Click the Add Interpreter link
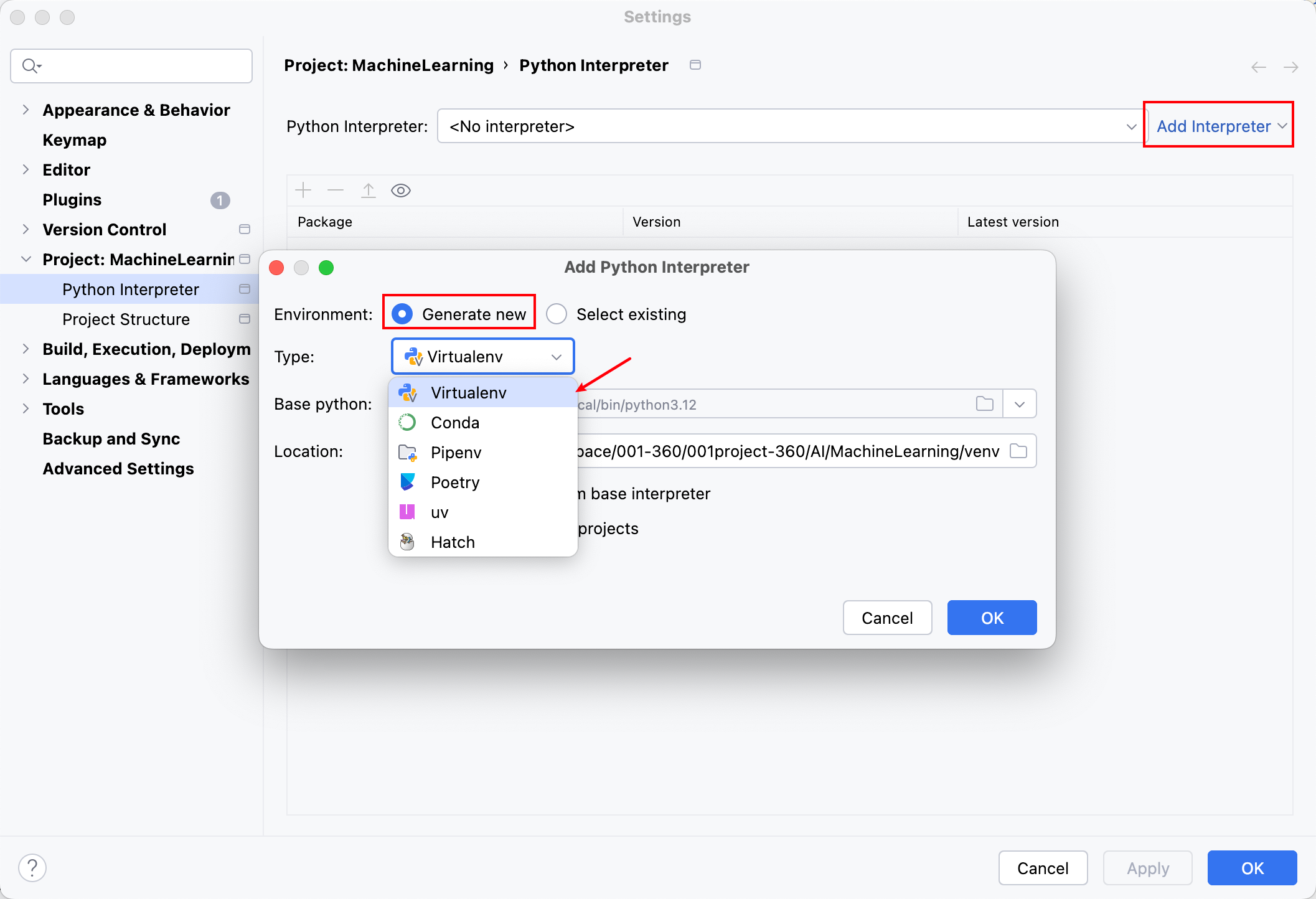The image size is (1316, 899). point(1214,126)
